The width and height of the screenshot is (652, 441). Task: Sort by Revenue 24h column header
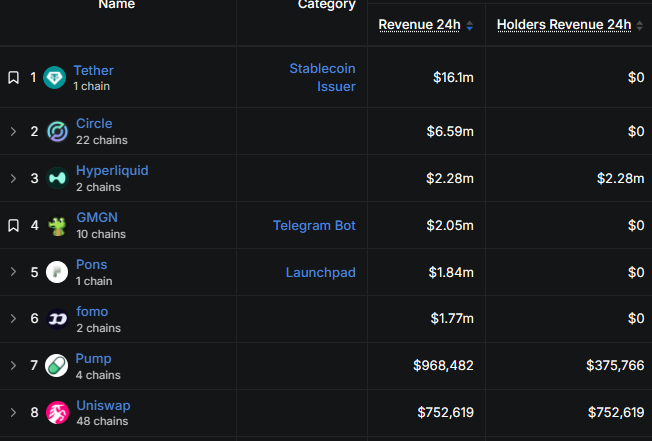tap(419, 25)
